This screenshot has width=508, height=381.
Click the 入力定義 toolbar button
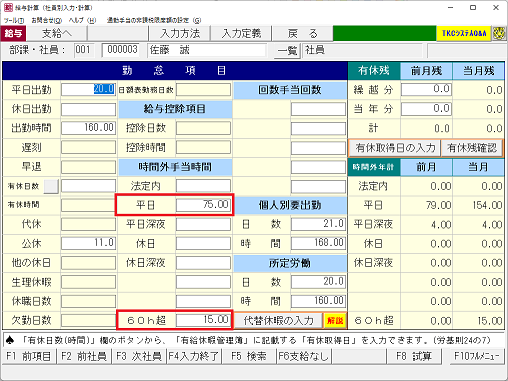point(241,33)
